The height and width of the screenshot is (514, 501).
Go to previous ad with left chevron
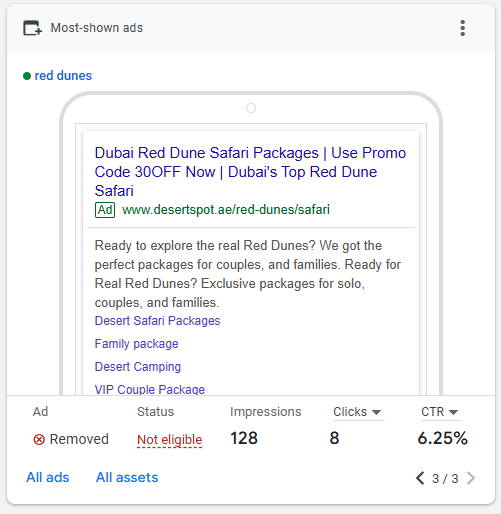tap(420, 478)
